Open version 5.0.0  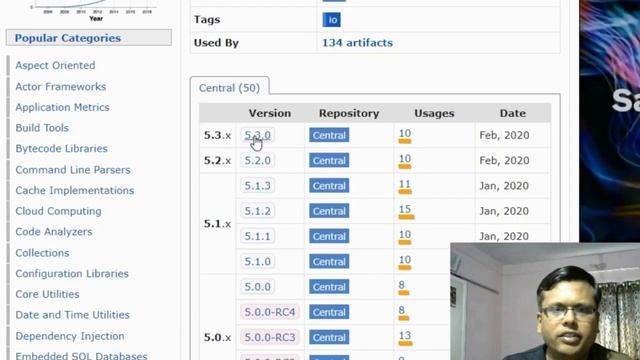pos(257,287)
